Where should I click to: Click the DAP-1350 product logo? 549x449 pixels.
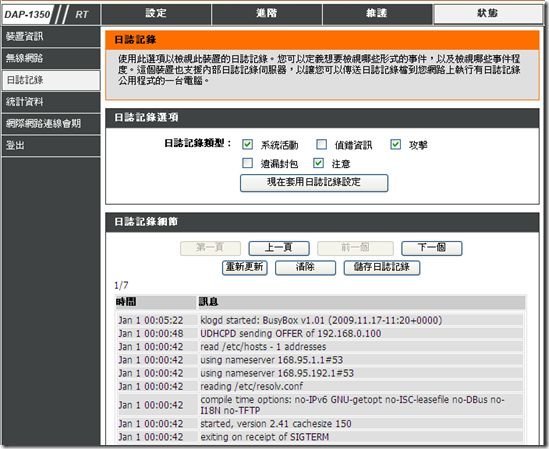27,15
